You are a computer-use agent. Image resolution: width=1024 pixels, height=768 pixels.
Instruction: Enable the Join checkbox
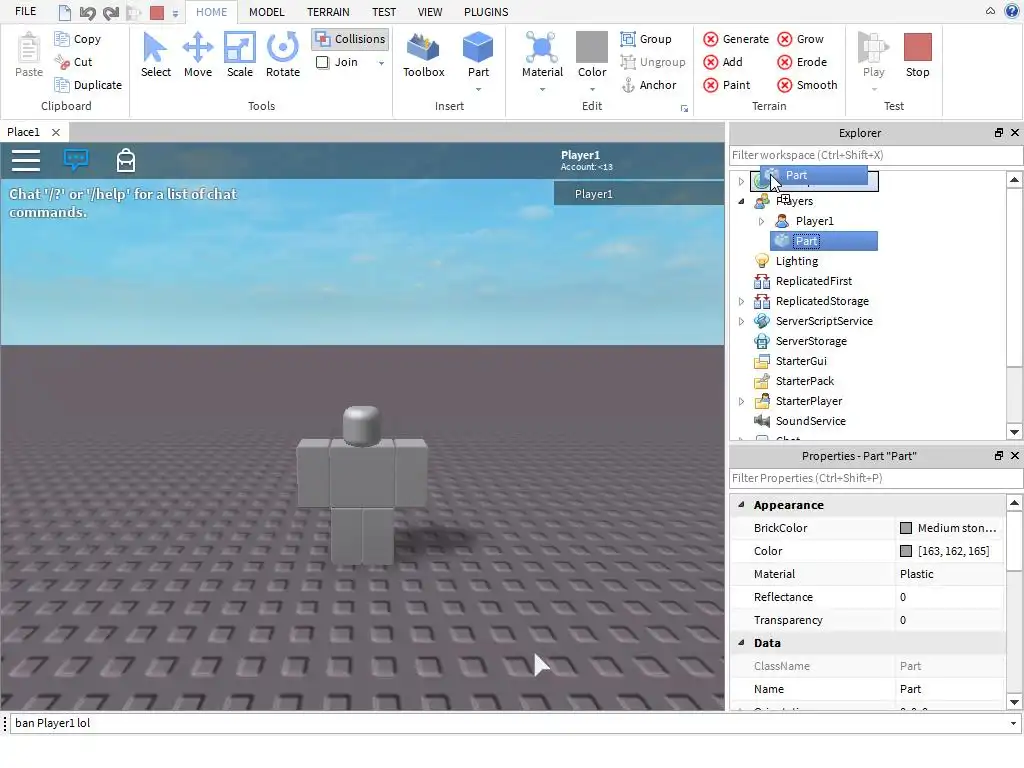(323, 62)
